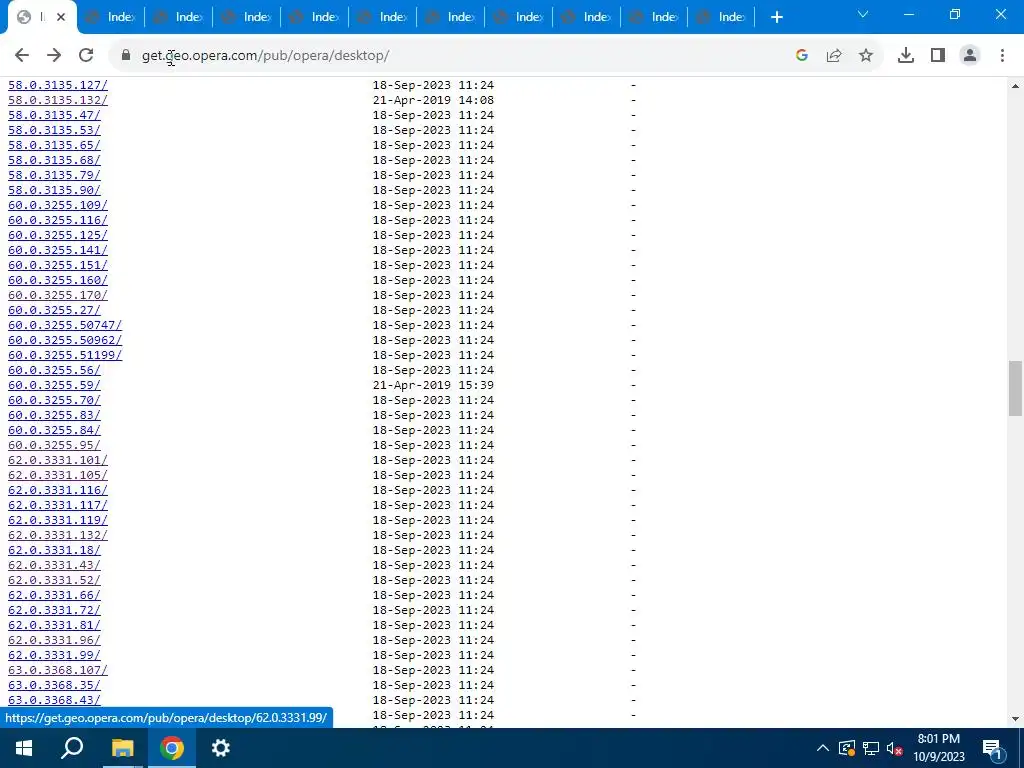Reload the current page
Screen dimensions: 1024x768
(x=86, y=56)
